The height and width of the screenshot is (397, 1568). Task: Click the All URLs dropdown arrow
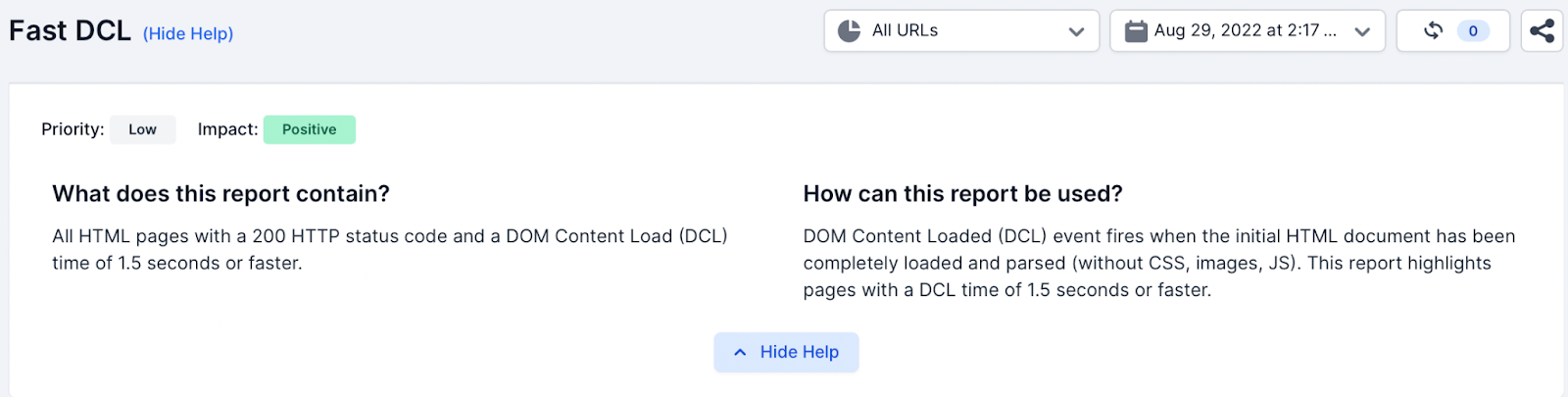1076,31
